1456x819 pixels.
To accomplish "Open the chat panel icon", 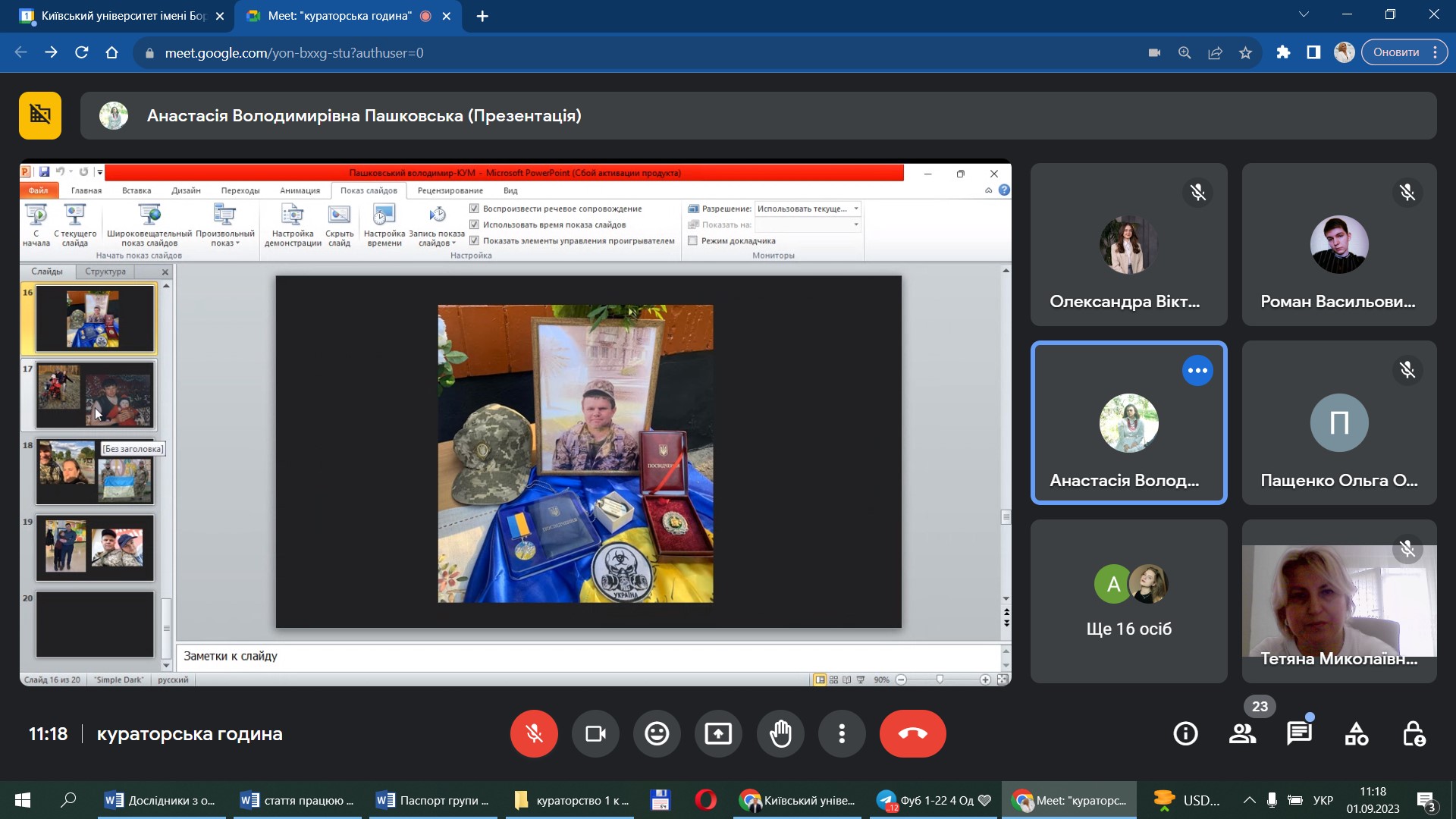I will pyautogui.click(x=1299, y=733).
